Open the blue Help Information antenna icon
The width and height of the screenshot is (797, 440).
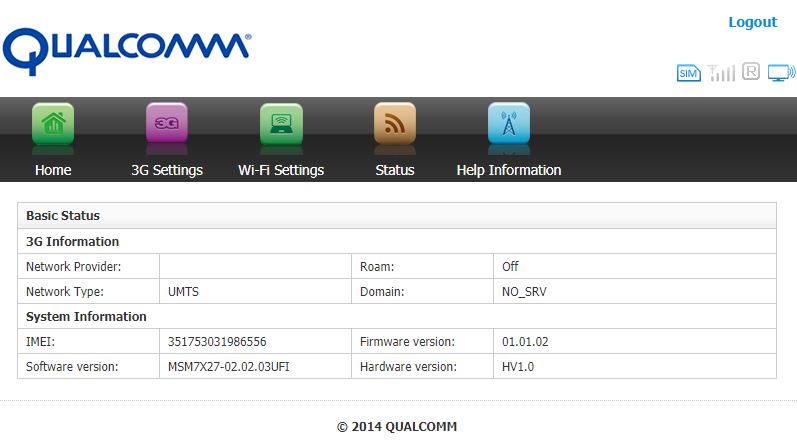(x=509, y=124)
